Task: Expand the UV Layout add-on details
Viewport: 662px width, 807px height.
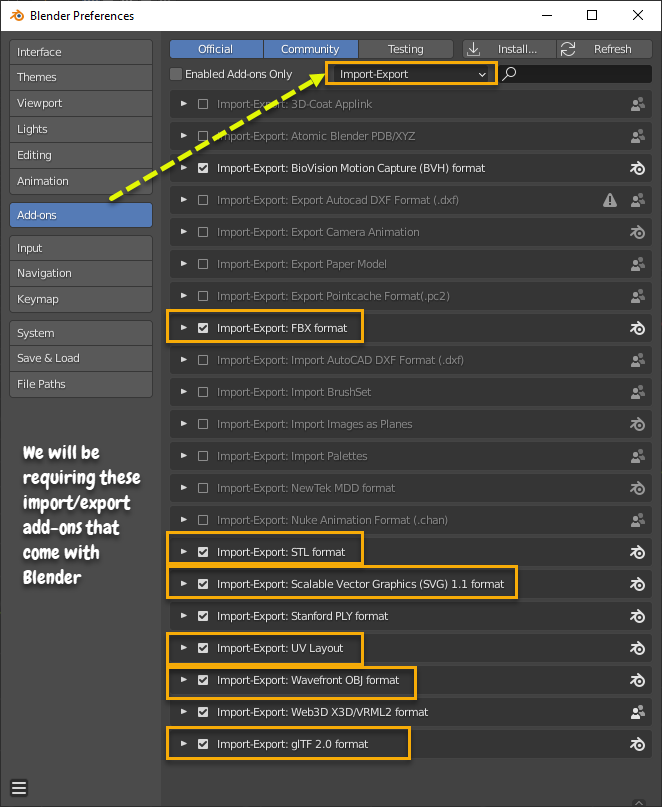Action: coord(183,648)
